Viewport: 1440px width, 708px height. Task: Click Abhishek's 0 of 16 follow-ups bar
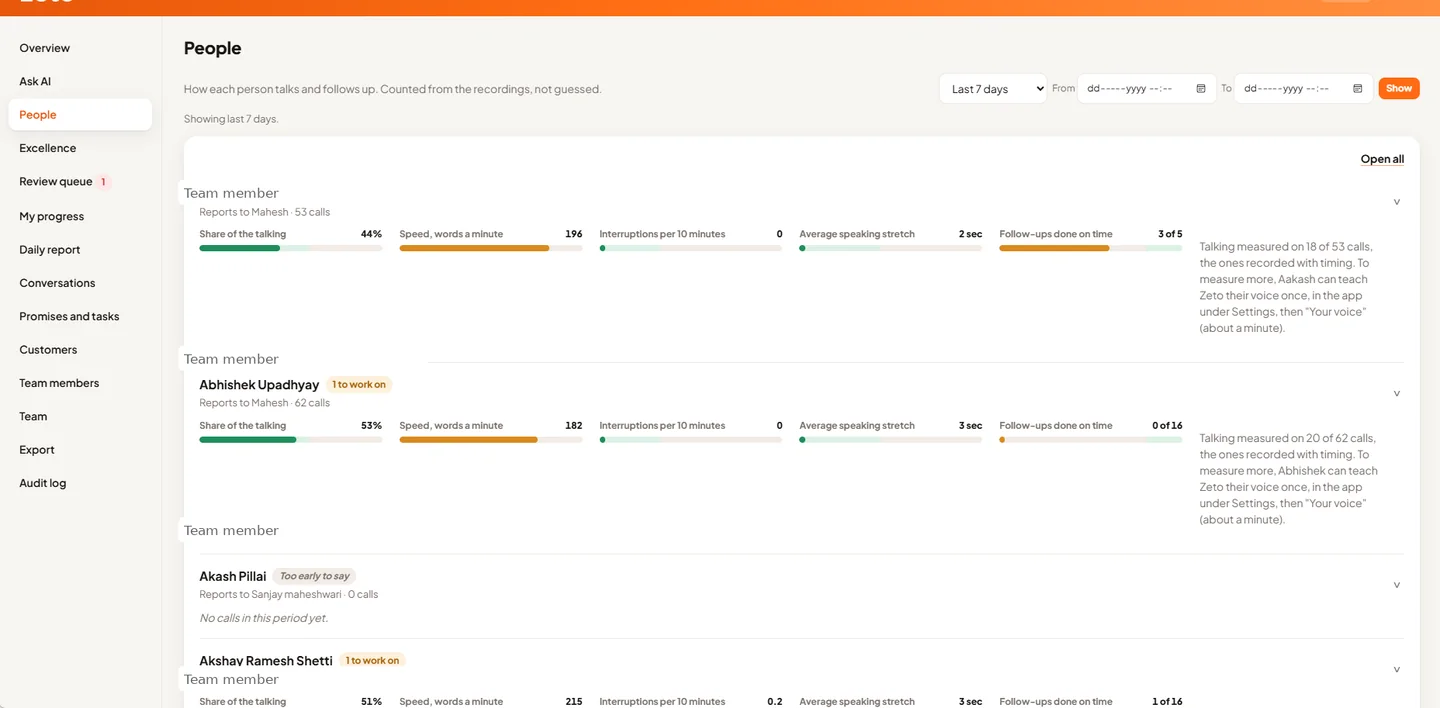coord(1091,439)
